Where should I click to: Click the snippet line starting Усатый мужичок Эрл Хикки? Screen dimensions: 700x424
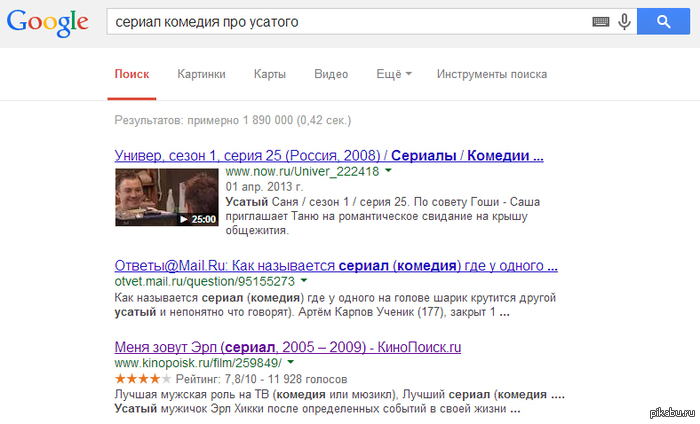[x=317, y=409]
